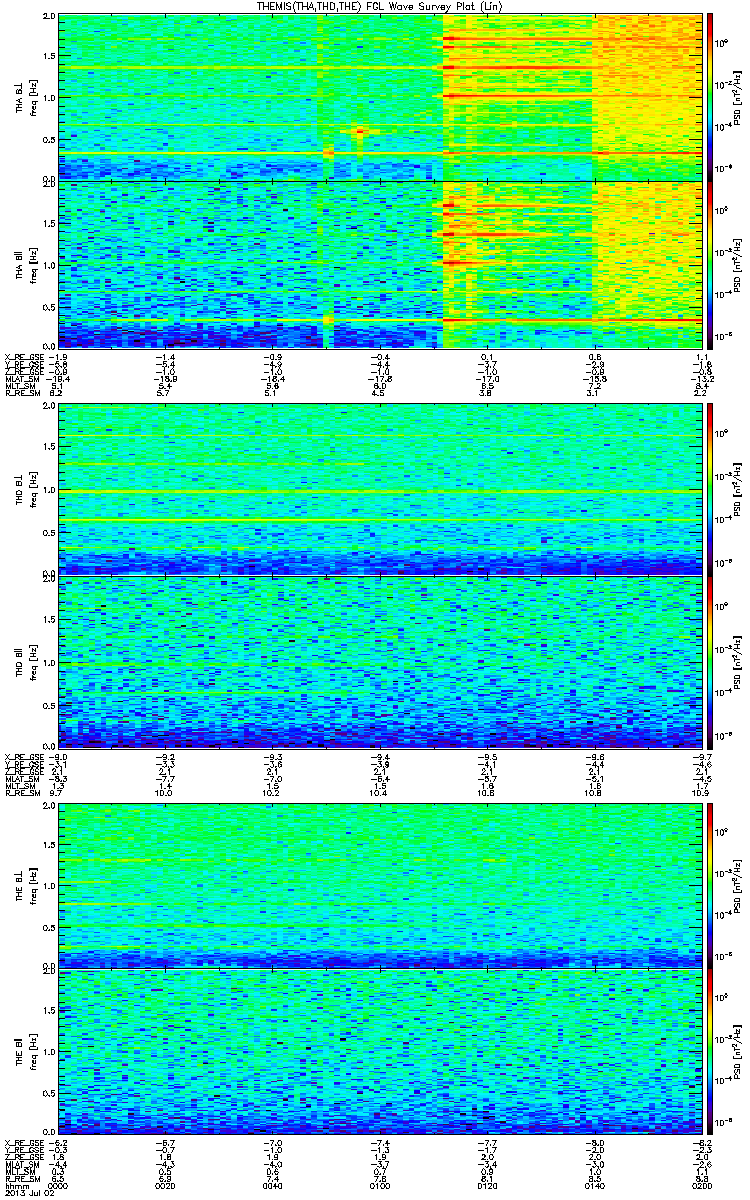Click the "0020" time tick label
The width and height of the screenshot is (750, 1200).
[x=166, y=1186]
